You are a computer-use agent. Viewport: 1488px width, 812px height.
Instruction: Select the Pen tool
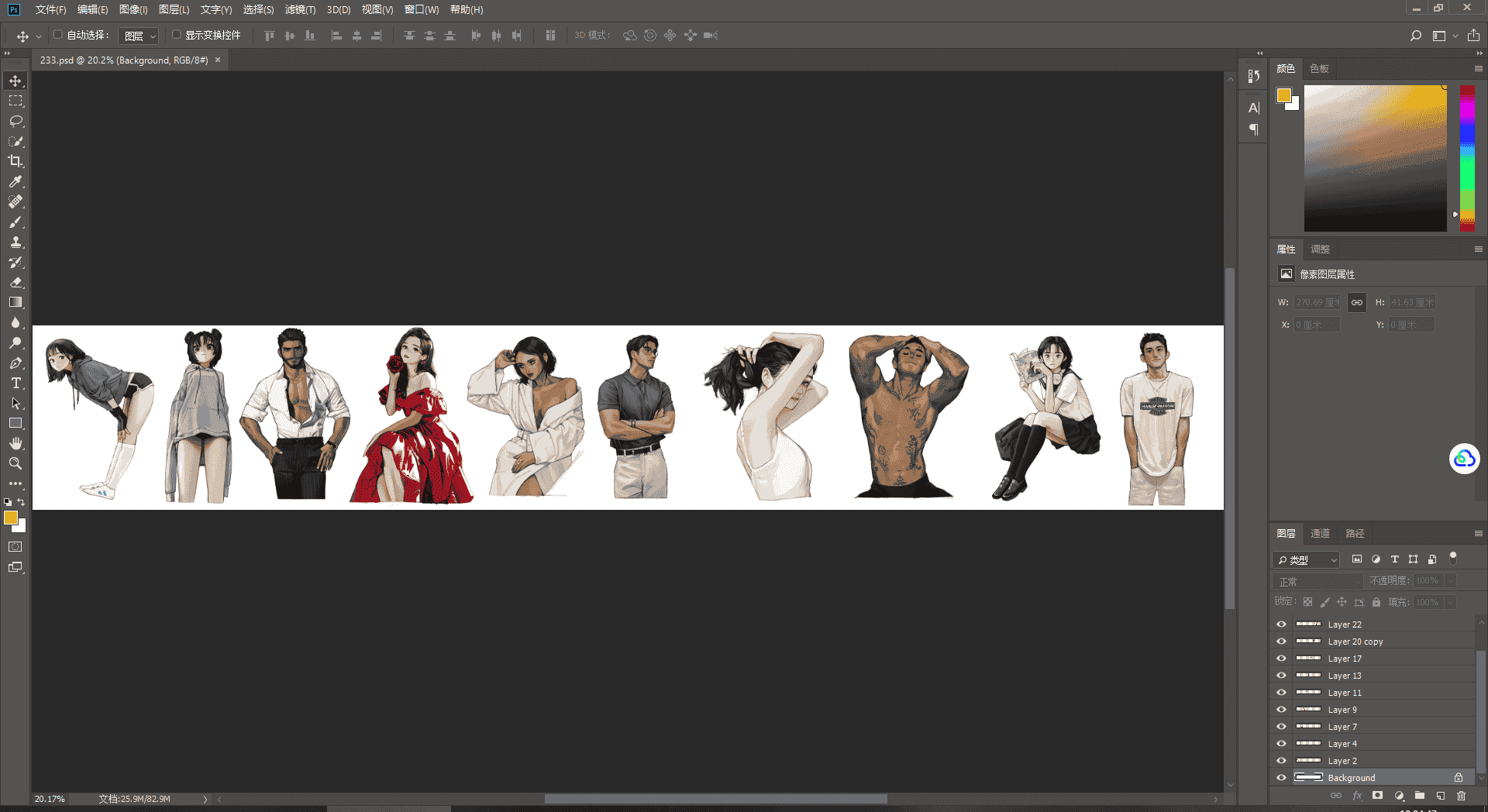[15, 363]
